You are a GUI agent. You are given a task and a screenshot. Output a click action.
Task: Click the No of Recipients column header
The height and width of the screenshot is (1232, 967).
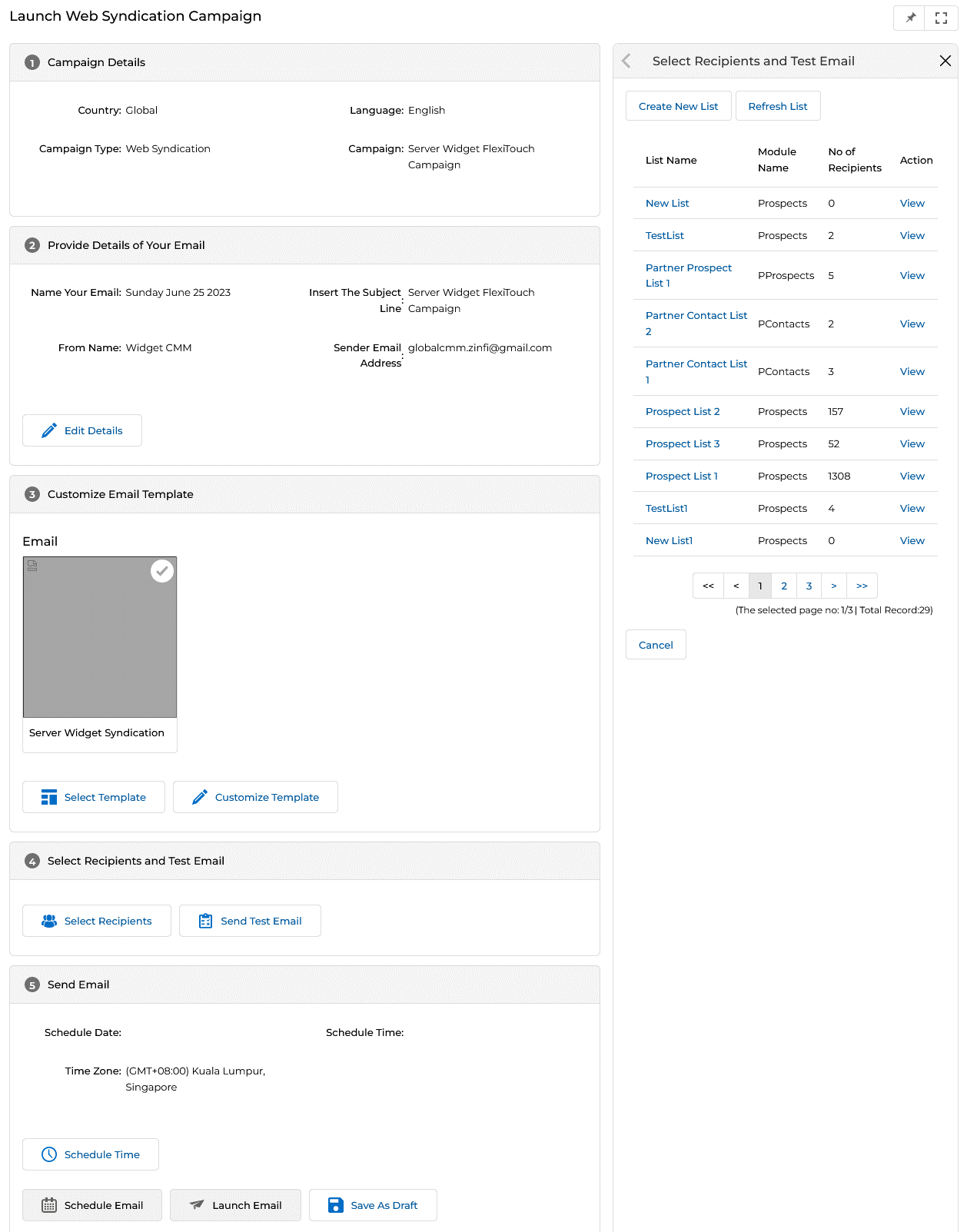[855, 160]
